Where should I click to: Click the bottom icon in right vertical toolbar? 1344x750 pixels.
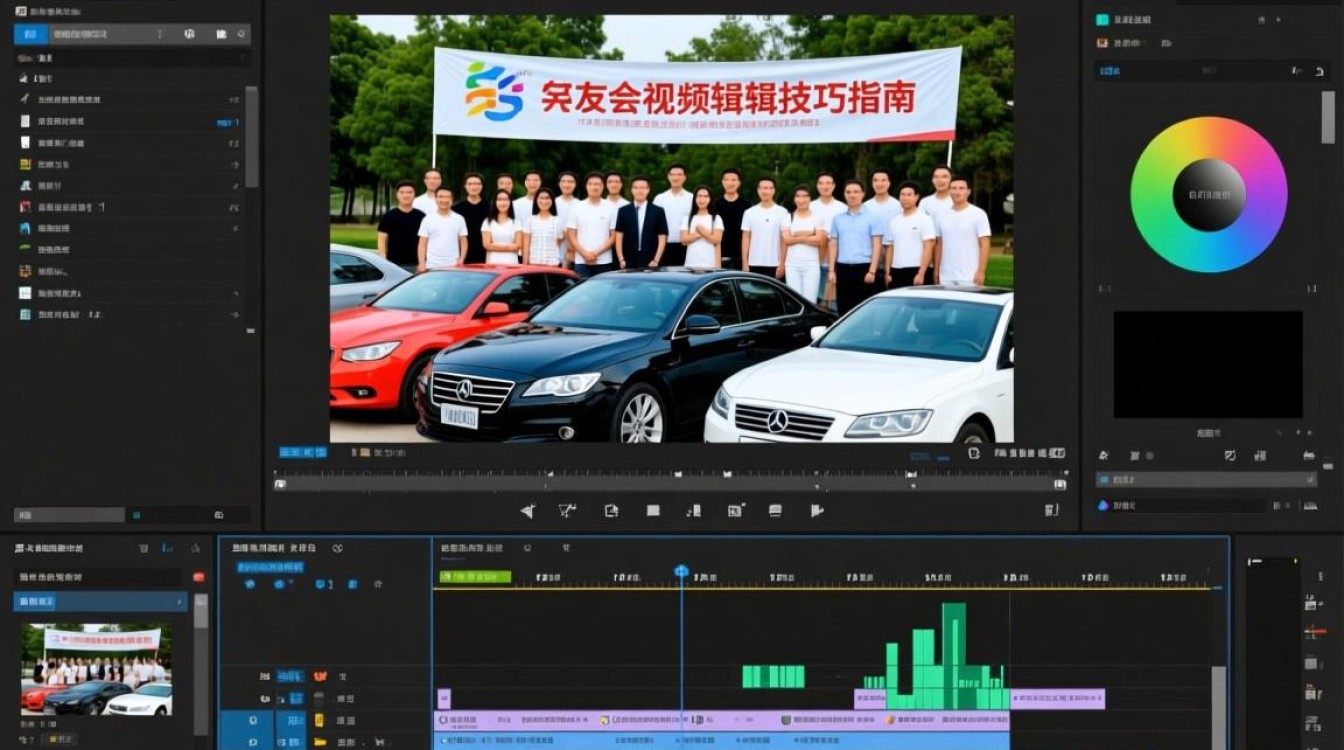[x=1315, y=722]
